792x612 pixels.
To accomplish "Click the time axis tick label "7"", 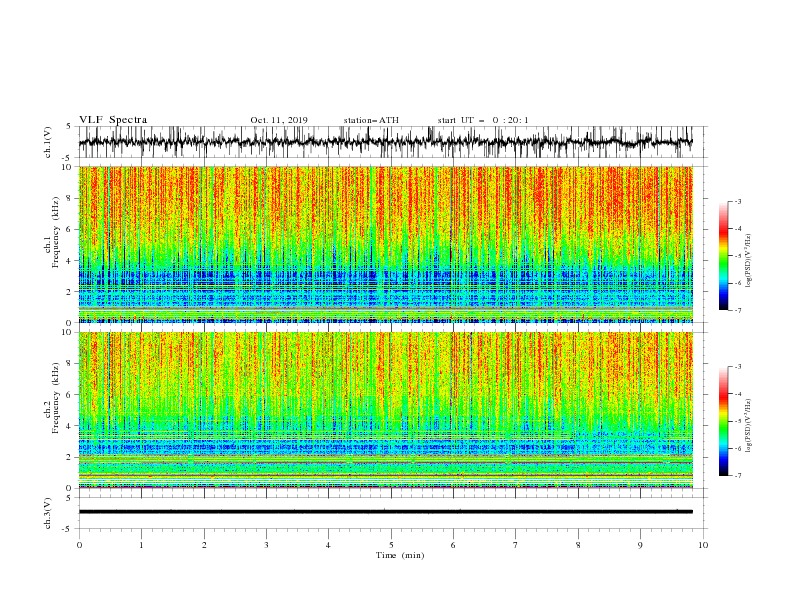I will click(x=516, y=545).
